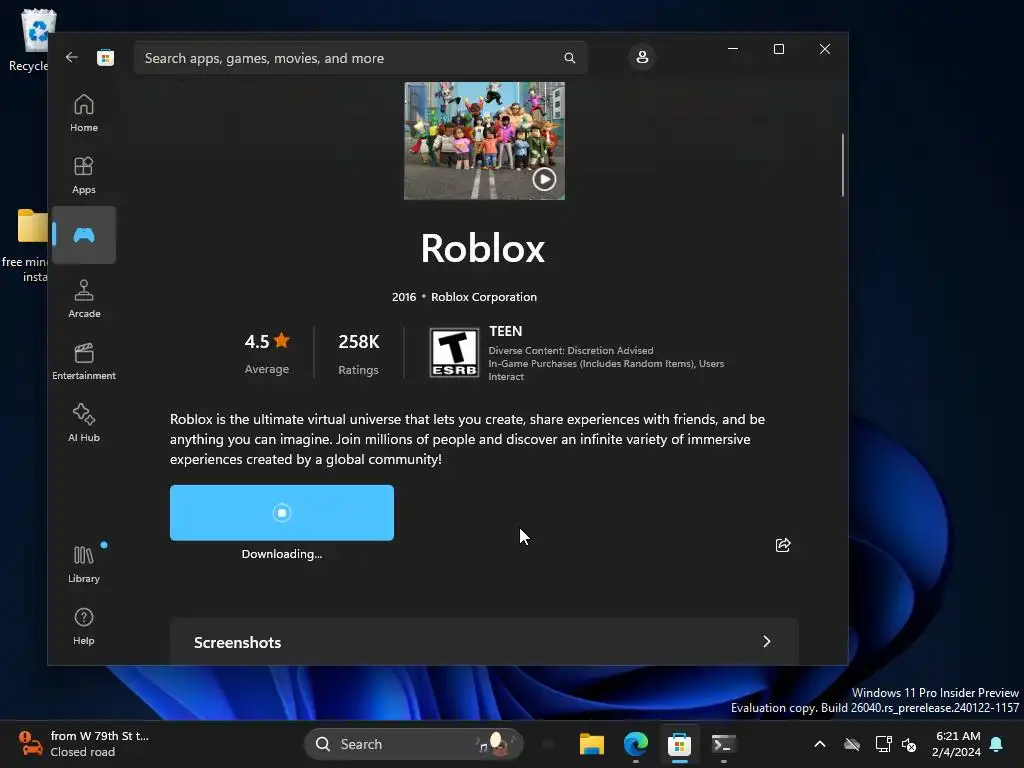Open the clock showing 6:21 AM
The height and width of the screenshot is (768, 1024).
tap(957, 744)
